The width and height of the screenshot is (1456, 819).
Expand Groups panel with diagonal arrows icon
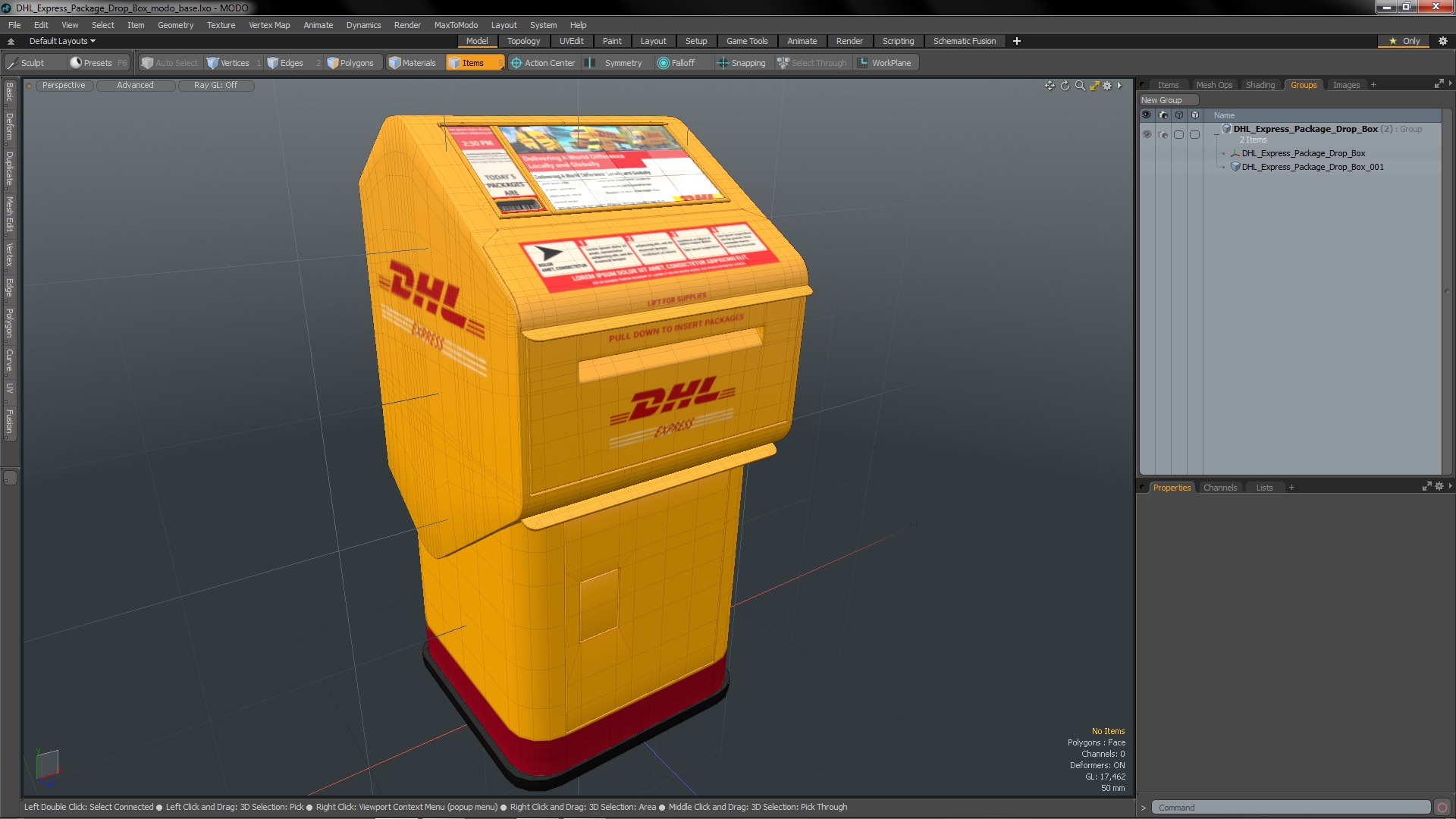coord(1439,84)
